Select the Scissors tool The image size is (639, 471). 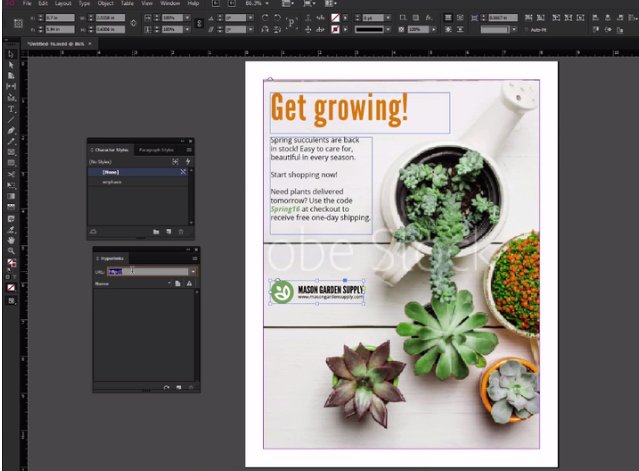tap(11, 174)
